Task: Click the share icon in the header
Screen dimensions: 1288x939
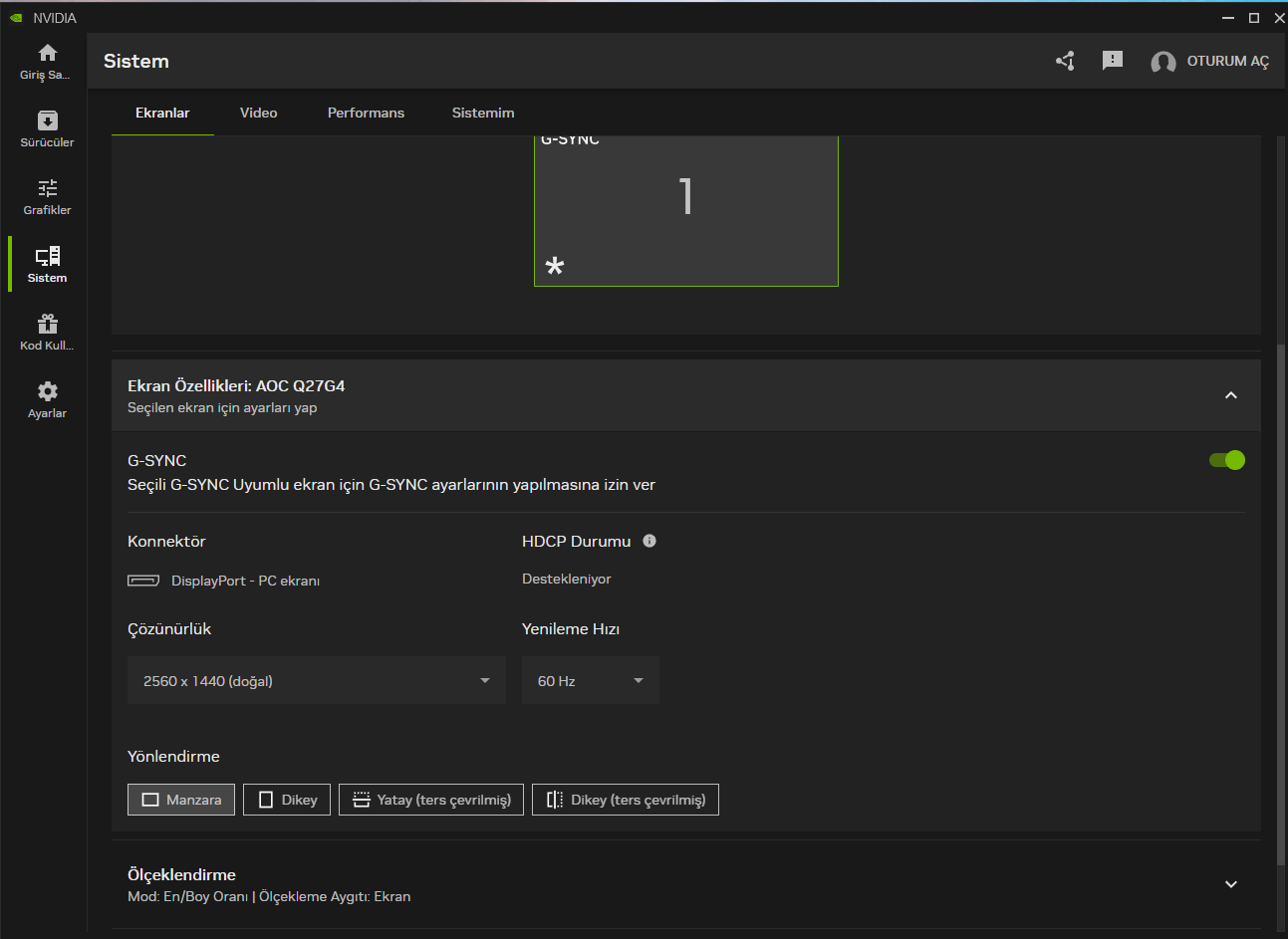Action: pos(1065,62)
